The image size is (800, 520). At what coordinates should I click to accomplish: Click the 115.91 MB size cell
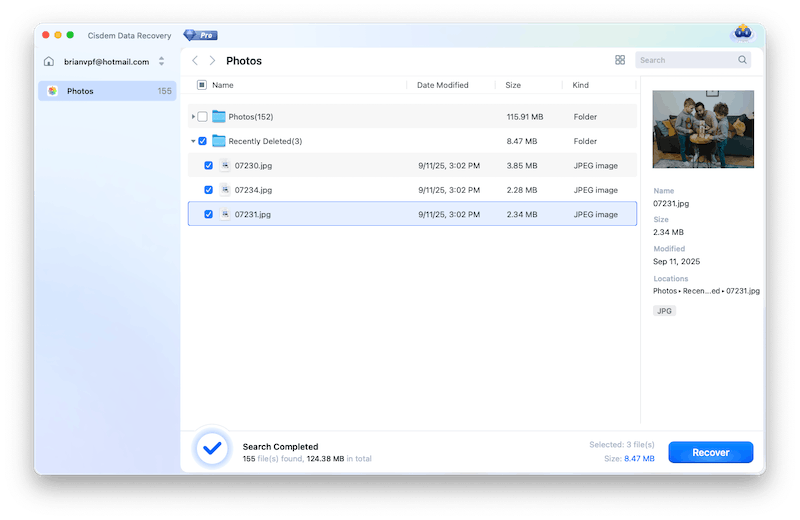524,117
